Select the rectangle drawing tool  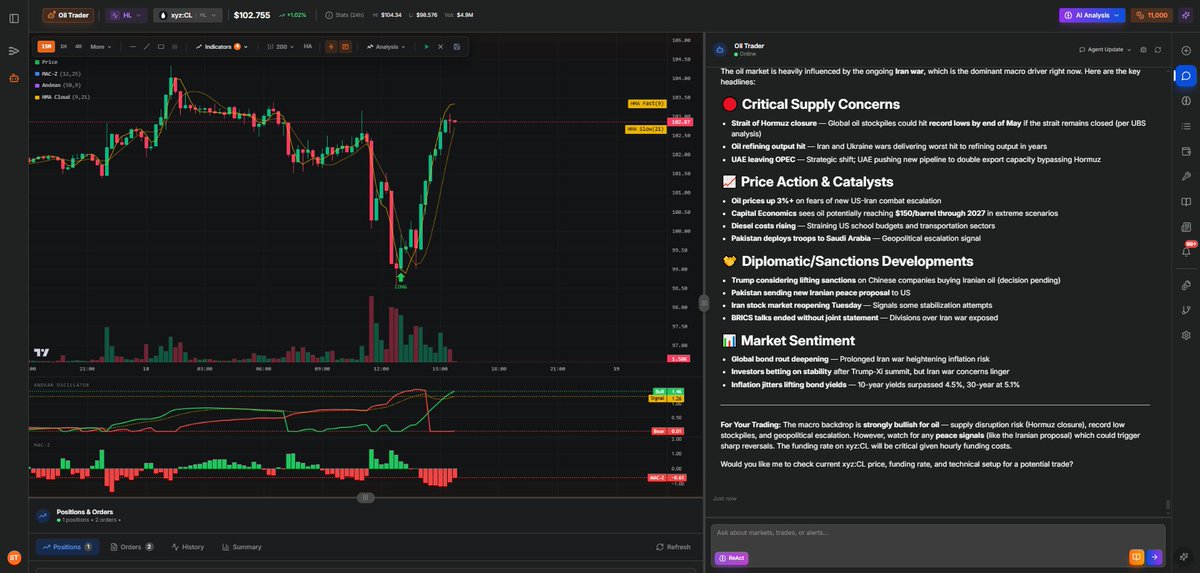click(x=161, y=46)
